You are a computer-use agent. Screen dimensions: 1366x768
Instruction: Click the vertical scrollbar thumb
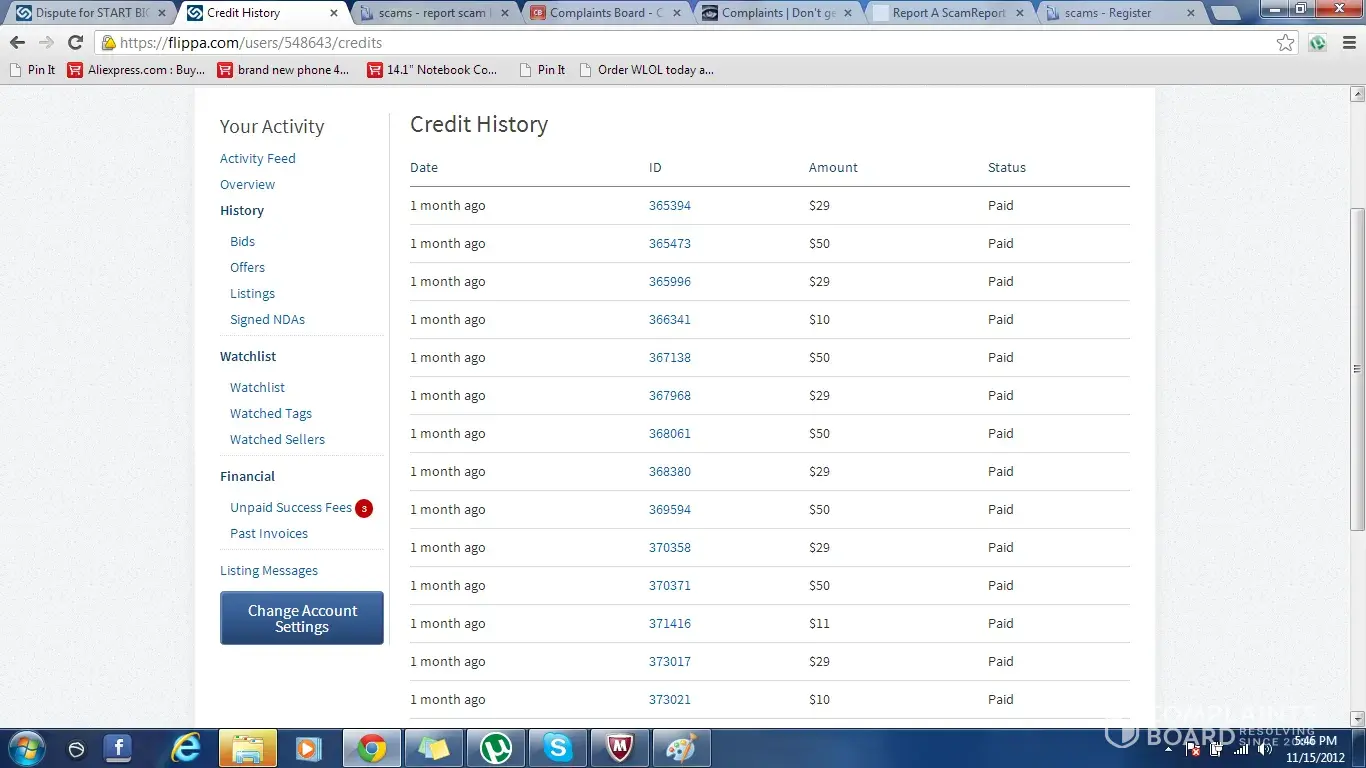pyautogui.click(x=1358, y=368)
